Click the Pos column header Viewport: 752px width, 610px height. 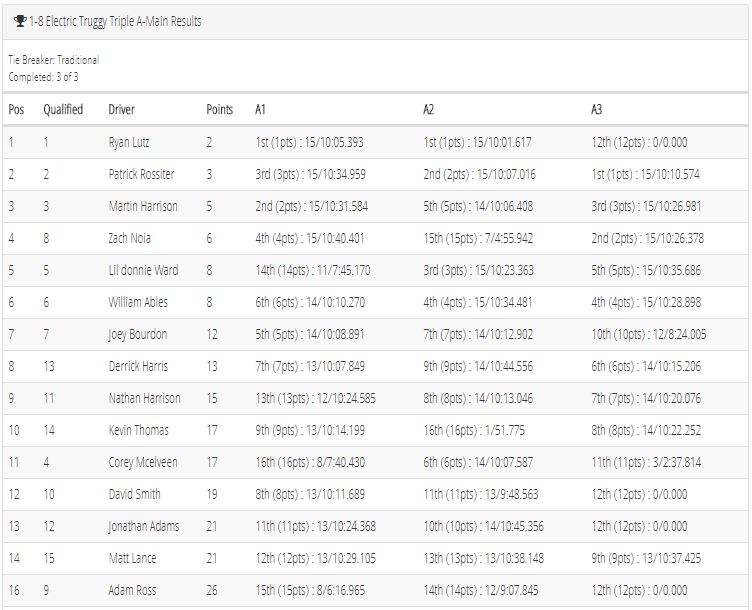point(16,109)
